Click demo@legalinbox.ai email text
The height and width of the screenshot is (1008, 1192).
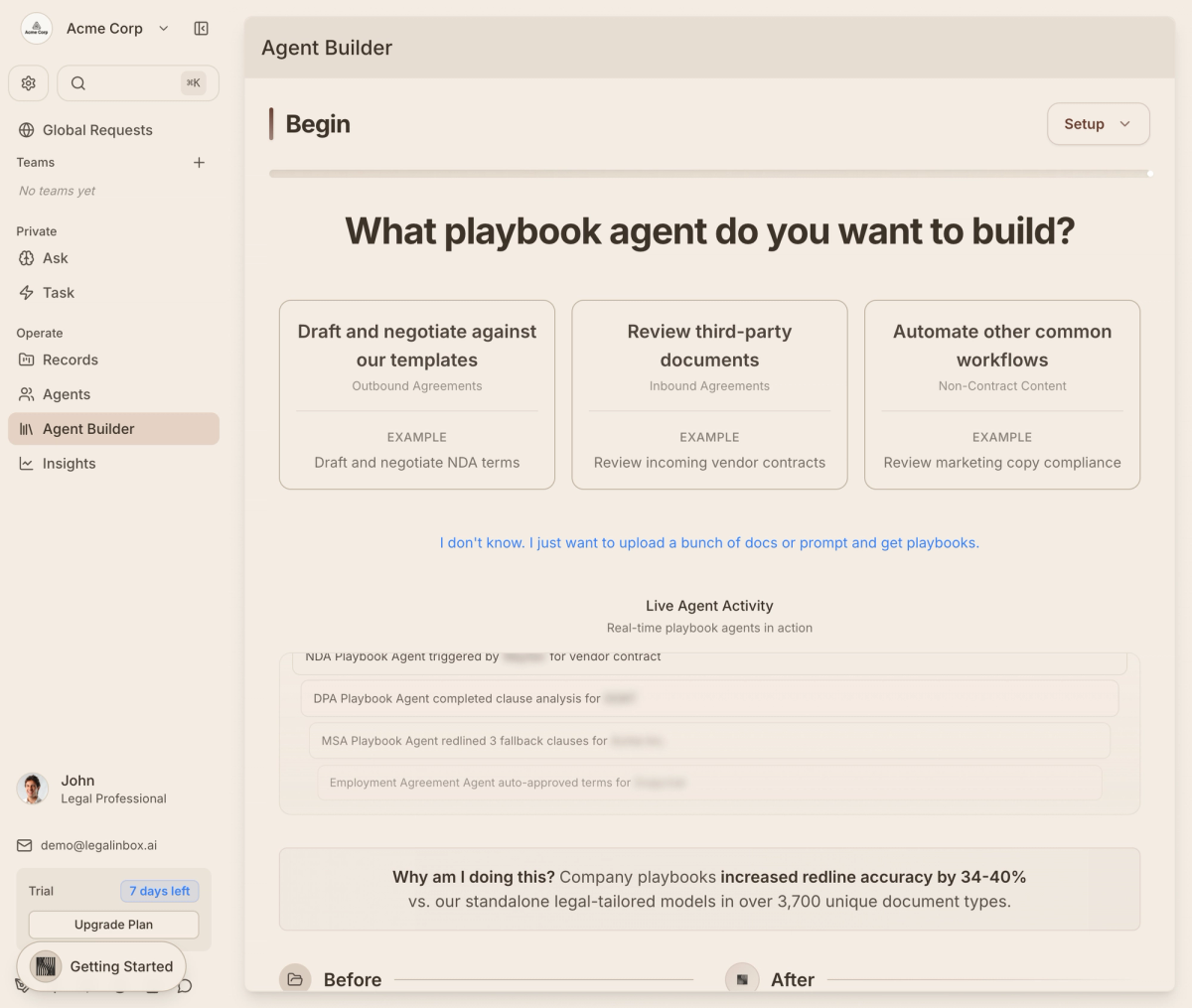[x=98, y=846]
